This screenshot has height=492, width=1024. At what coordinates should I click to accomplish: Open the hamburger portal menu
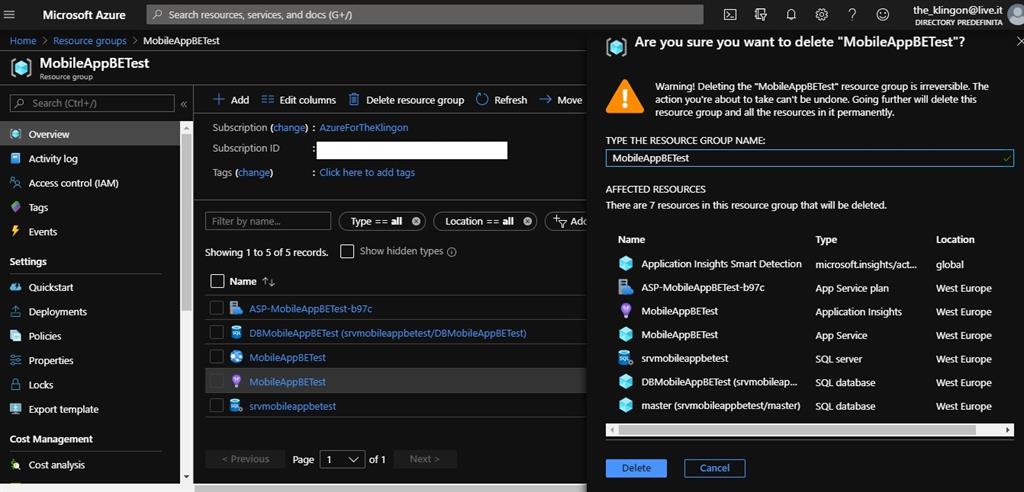(x=10, y=14)
